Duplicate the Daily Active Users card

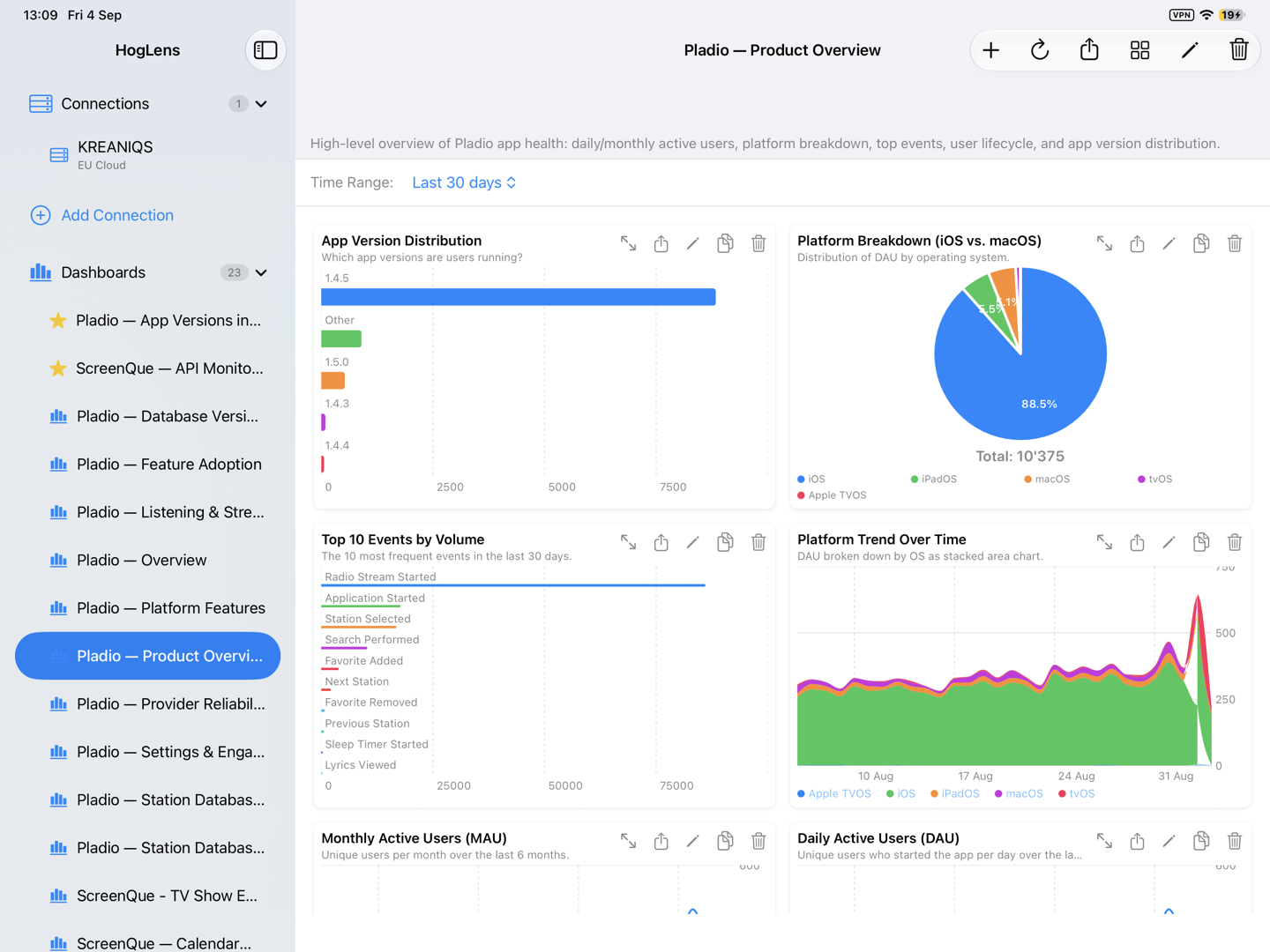click(x=1201, y=841)
